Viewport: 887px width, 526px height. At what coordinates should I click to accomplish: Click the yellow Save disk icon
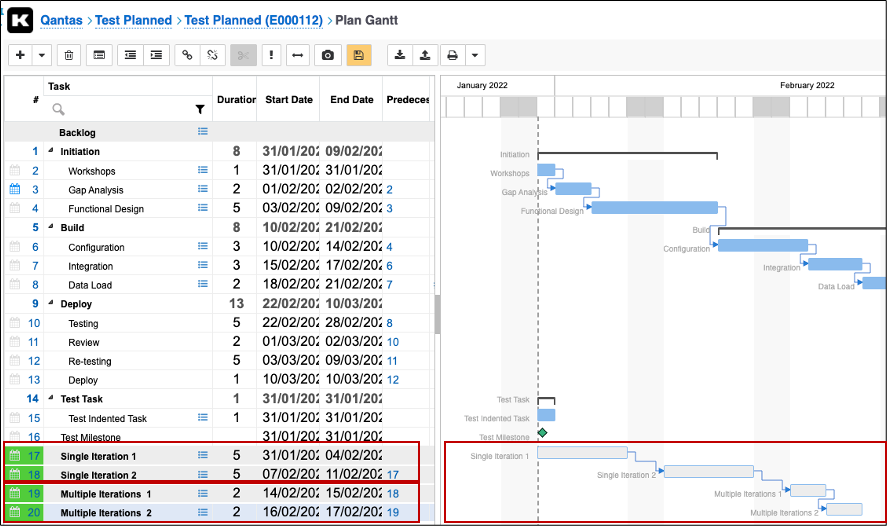[x=359, y=55]
